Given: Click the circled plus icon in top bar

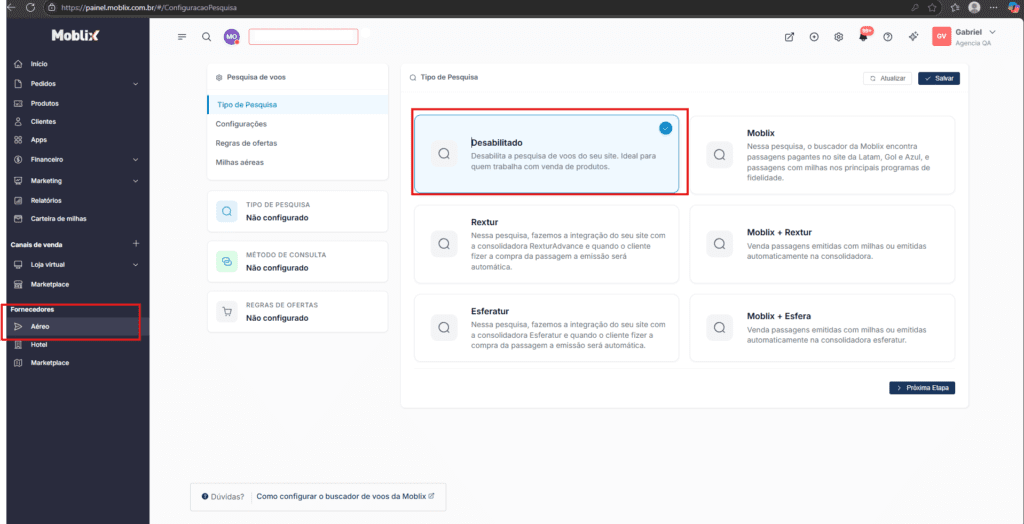Looking at the screenshot, I should pyautogui.click(x=814, y=37).
